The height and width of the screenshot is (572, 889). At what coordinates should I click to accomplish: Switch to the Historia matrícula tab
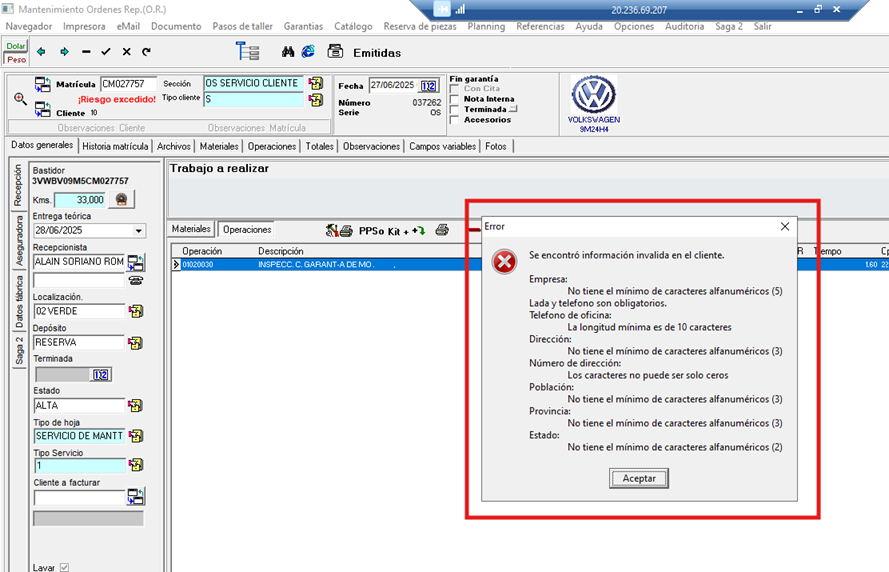pos(115,146)
